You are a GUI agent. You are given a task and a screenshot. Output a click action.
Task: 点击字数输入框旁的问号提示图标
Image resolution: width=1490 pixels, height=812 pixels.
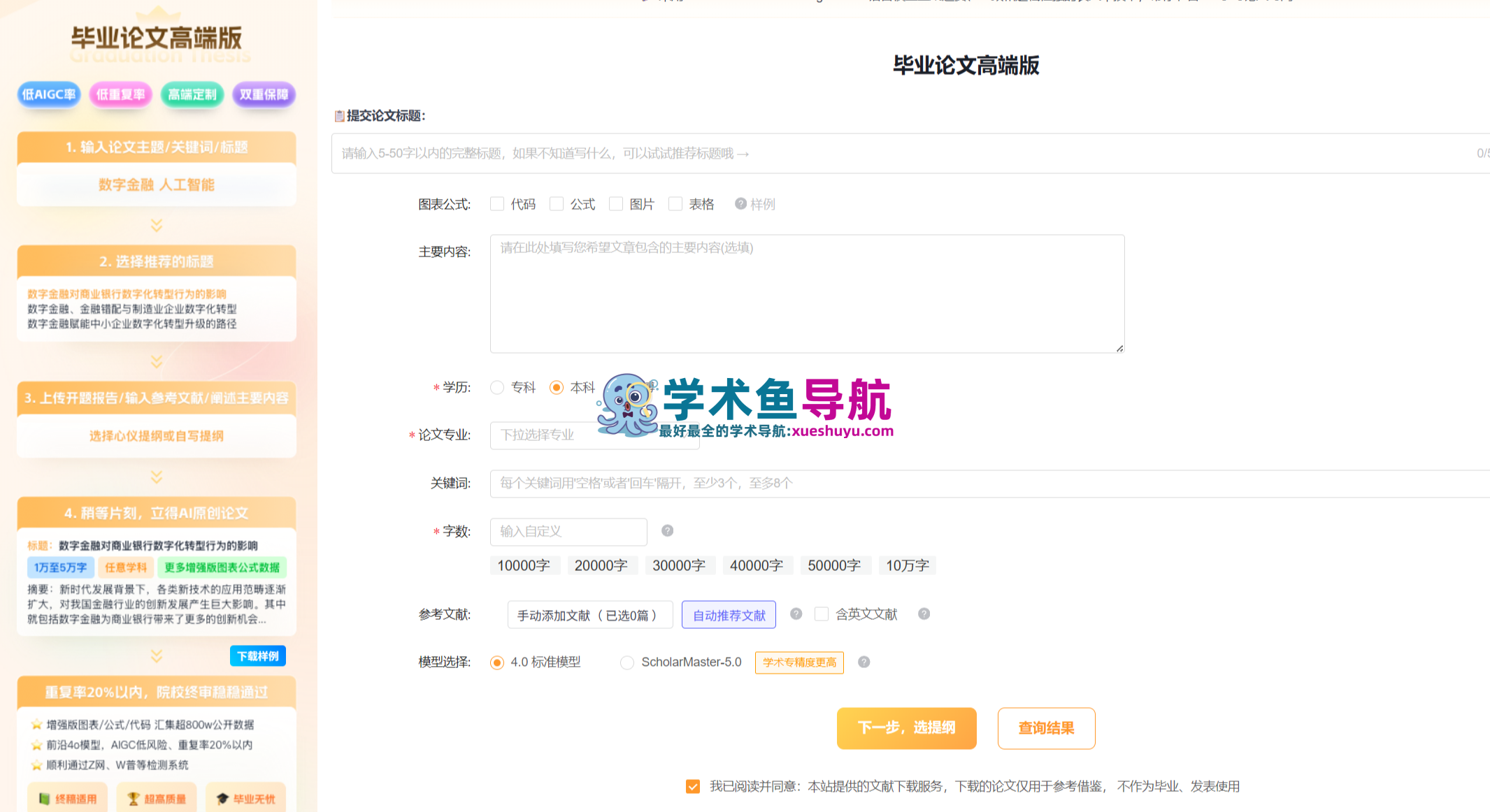[666, 530]
